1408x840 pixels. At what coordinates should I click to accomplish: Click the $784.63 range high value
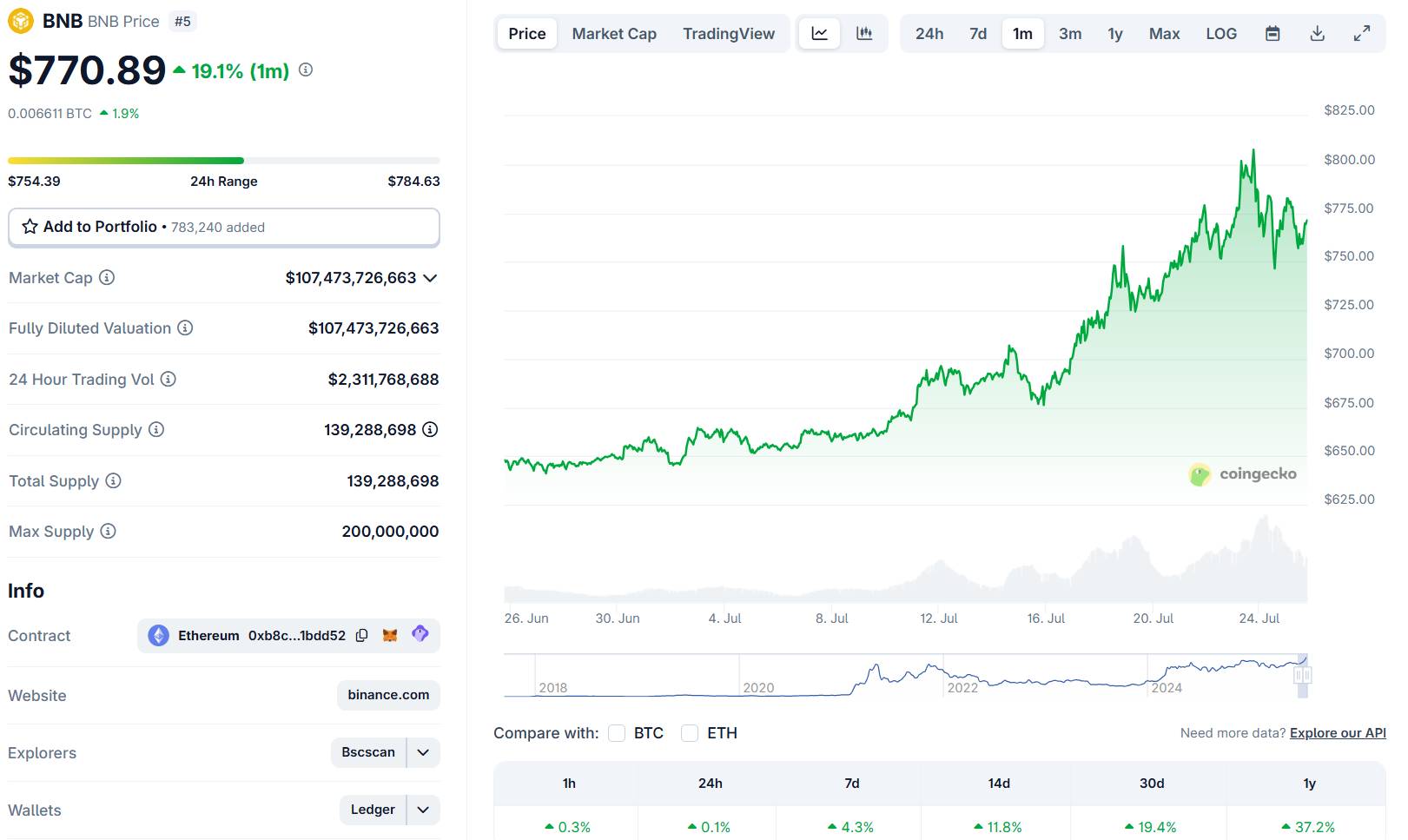pyautogui.click(x=413, y=182)
